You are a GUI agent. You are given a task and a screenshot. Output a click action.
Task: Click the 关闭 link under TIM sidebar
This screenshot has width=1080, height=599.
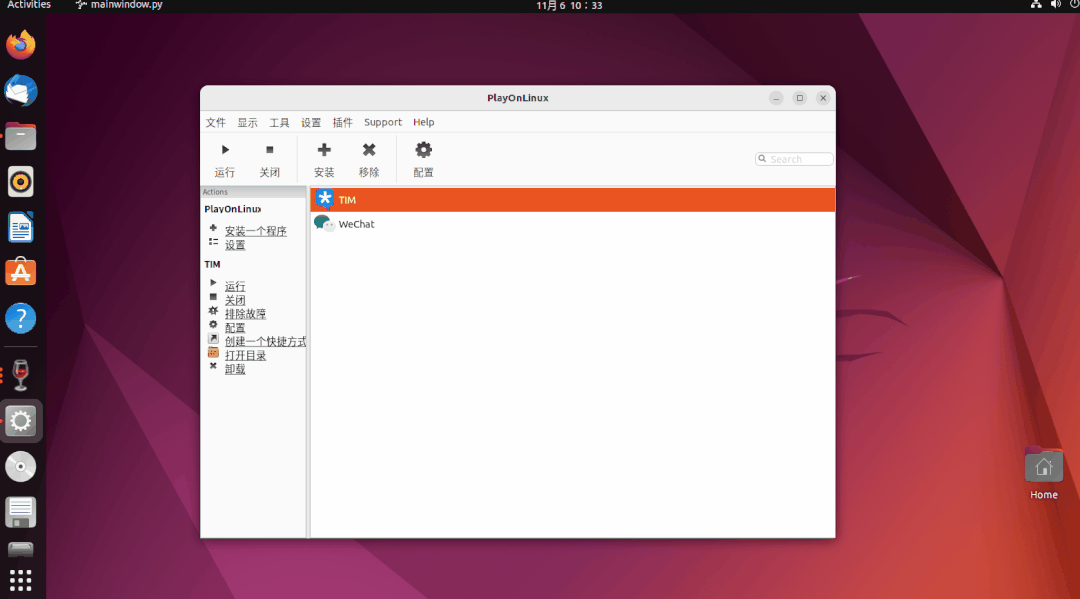click(235, 300)
